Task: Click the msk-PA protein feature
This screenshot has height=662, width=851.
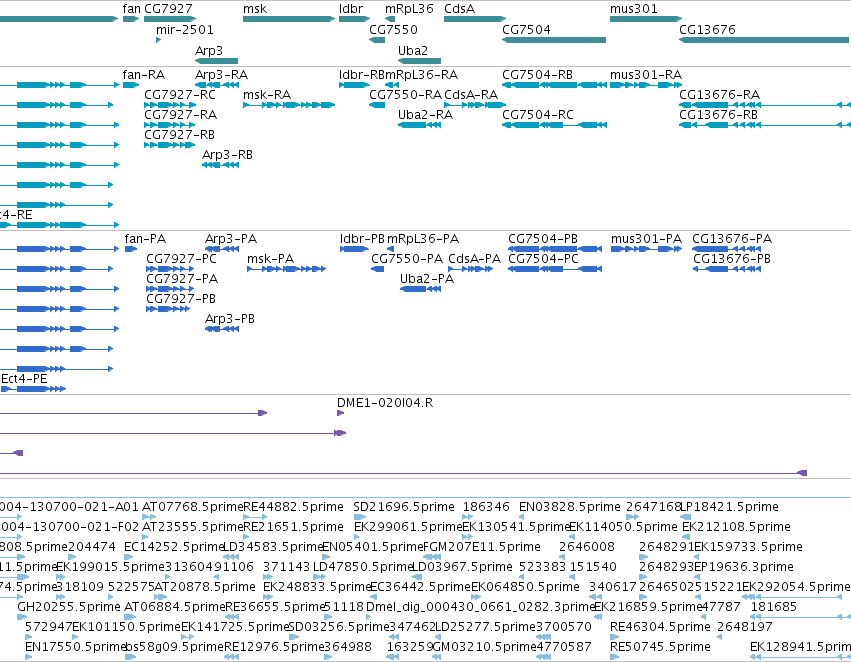Action: point(286,269)
